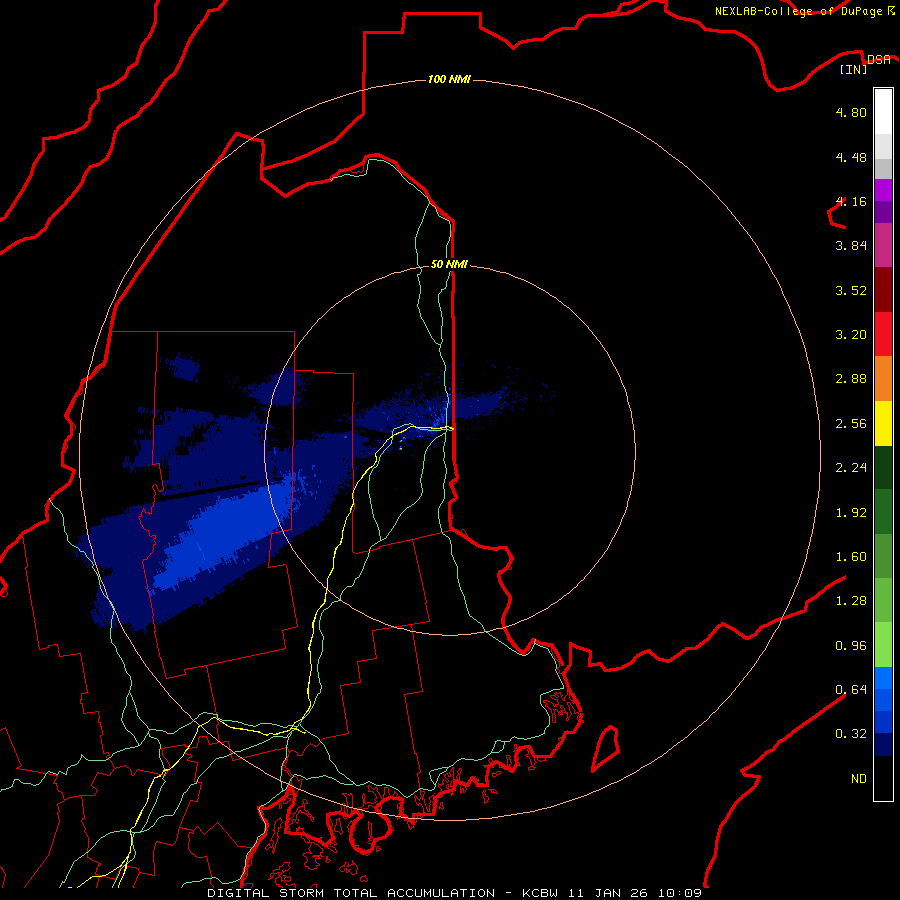Click the NEXLAB-College of DuPage credit text
The width and height of the screenshot is (900, 900).
click(x=799, y=11)
